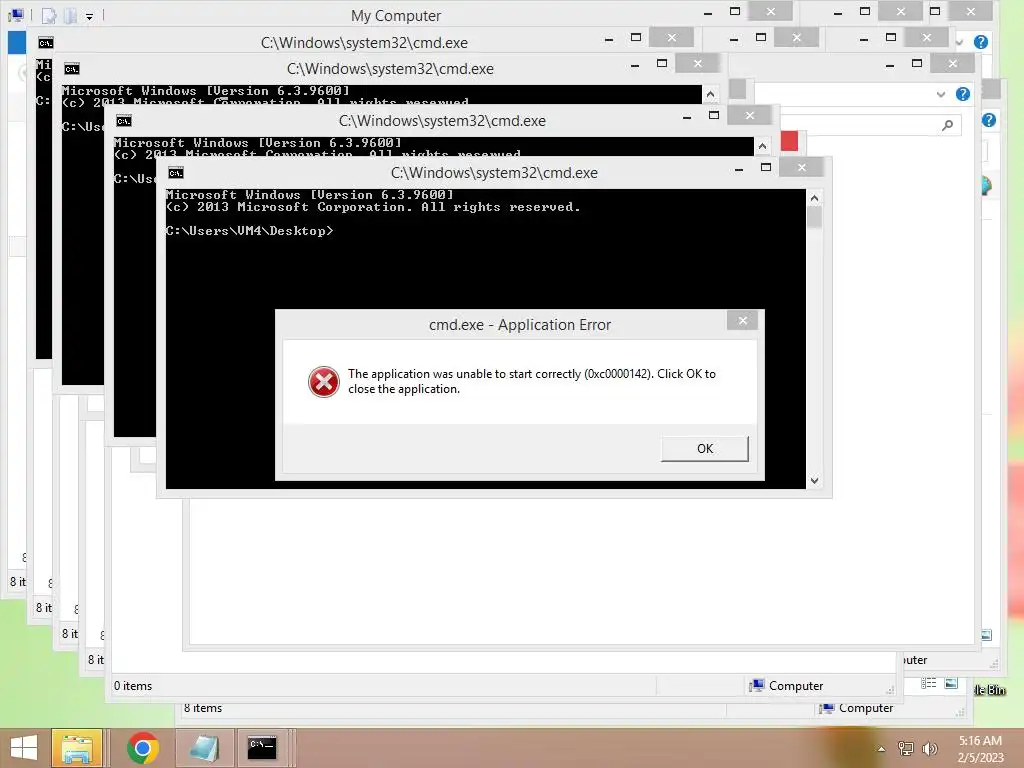Switch to details view icon in status bar
1024x768 pixels.
pyautogui.click(x=928, y=684)
